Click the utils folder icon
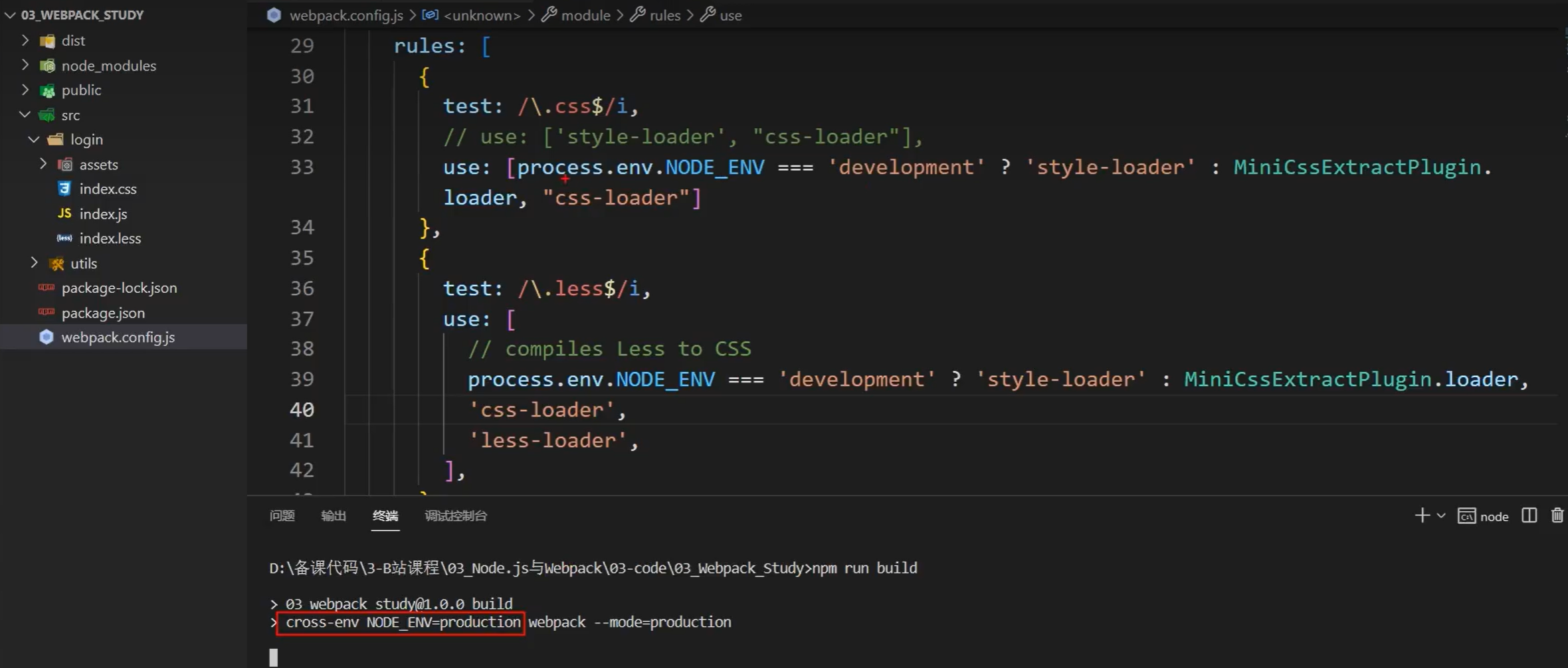Screen dimensions: 1568x668 [57, 264]
